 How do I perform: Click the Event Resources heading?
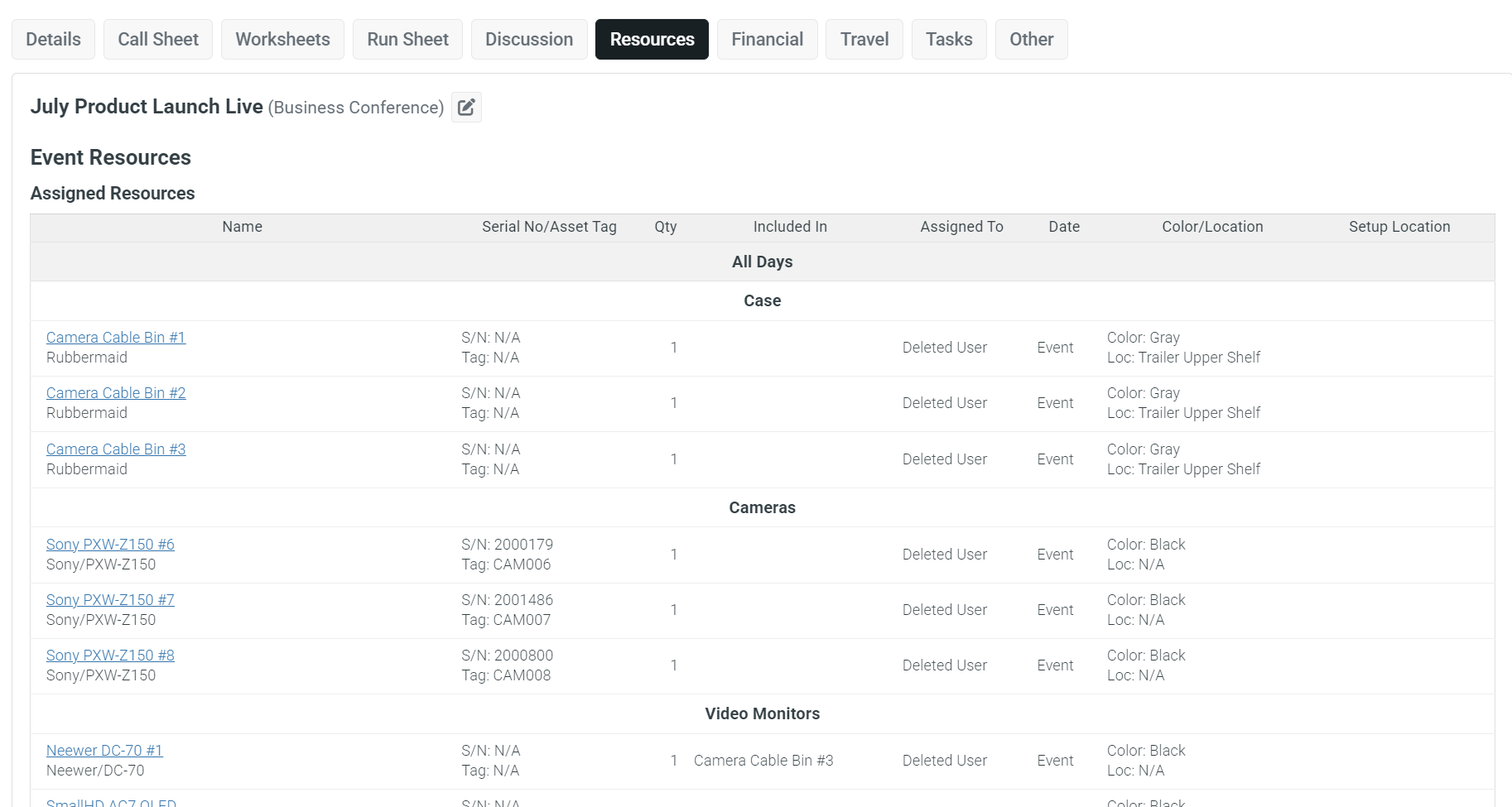pyautogui.click(x=111, y=157)
